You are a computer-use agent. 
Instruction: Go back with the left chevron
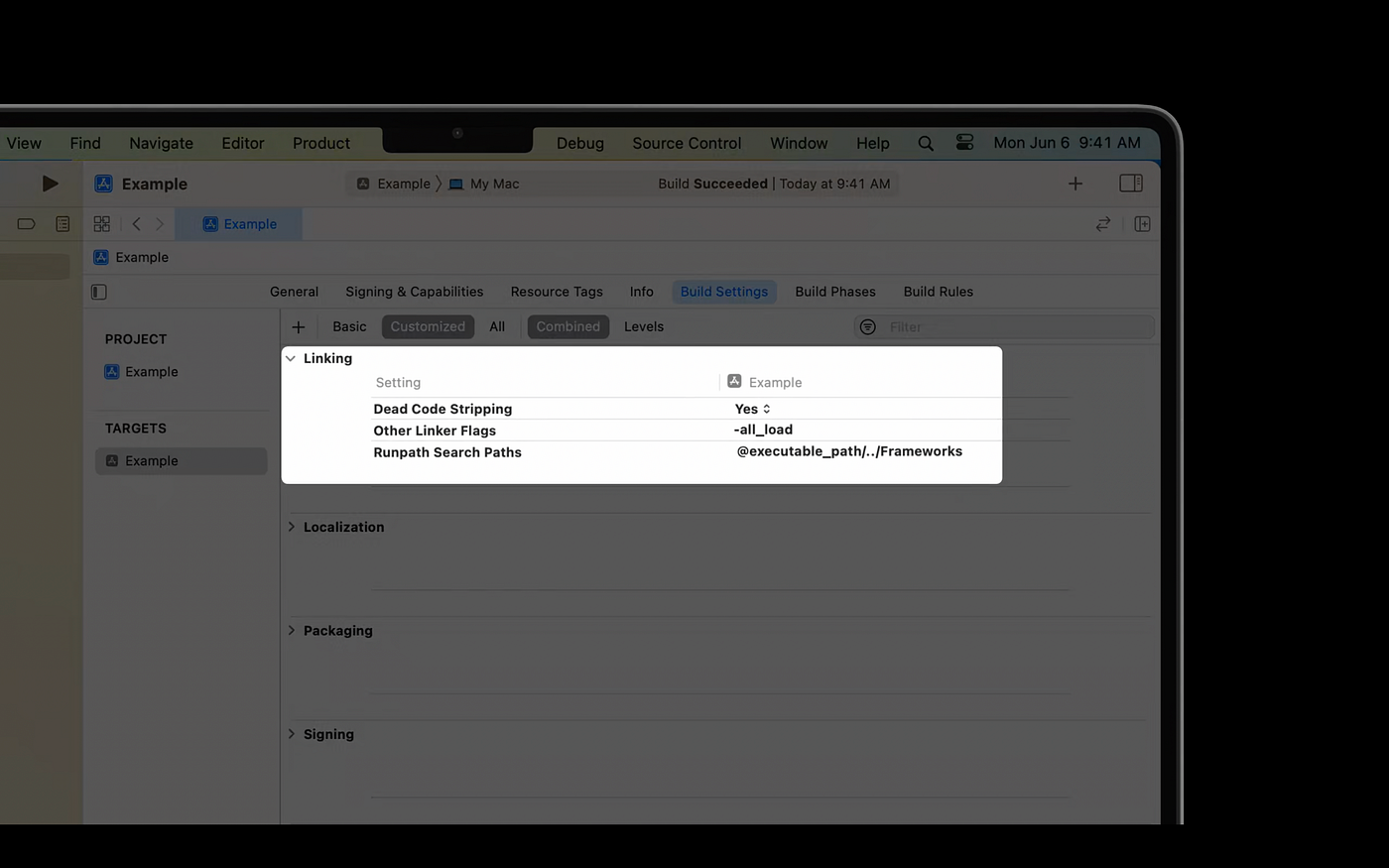coord(137,224)
